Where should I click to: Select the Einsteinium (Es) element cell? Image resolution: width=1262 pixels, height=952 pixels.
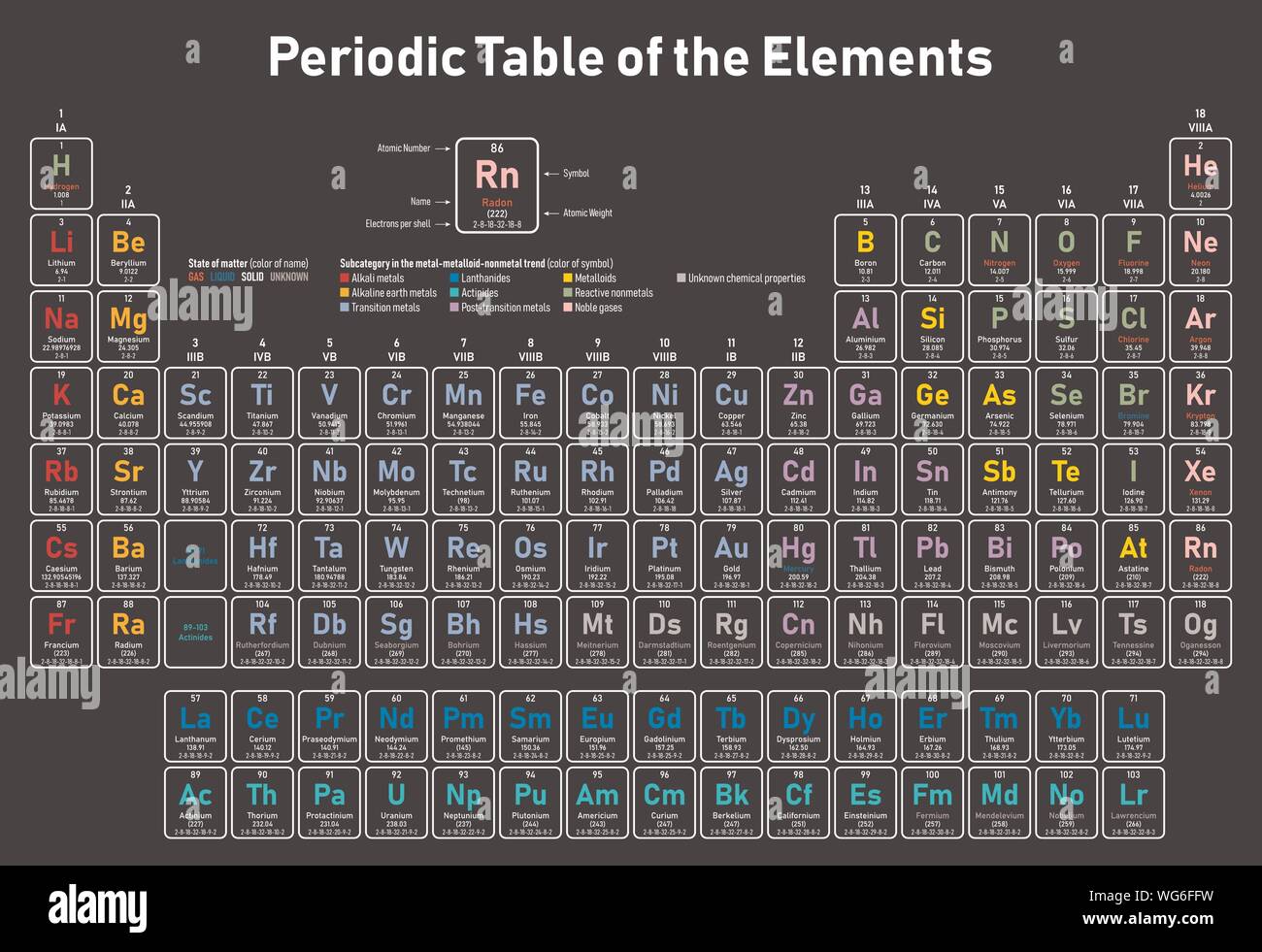pyautogui.click(x=865, y=803)
